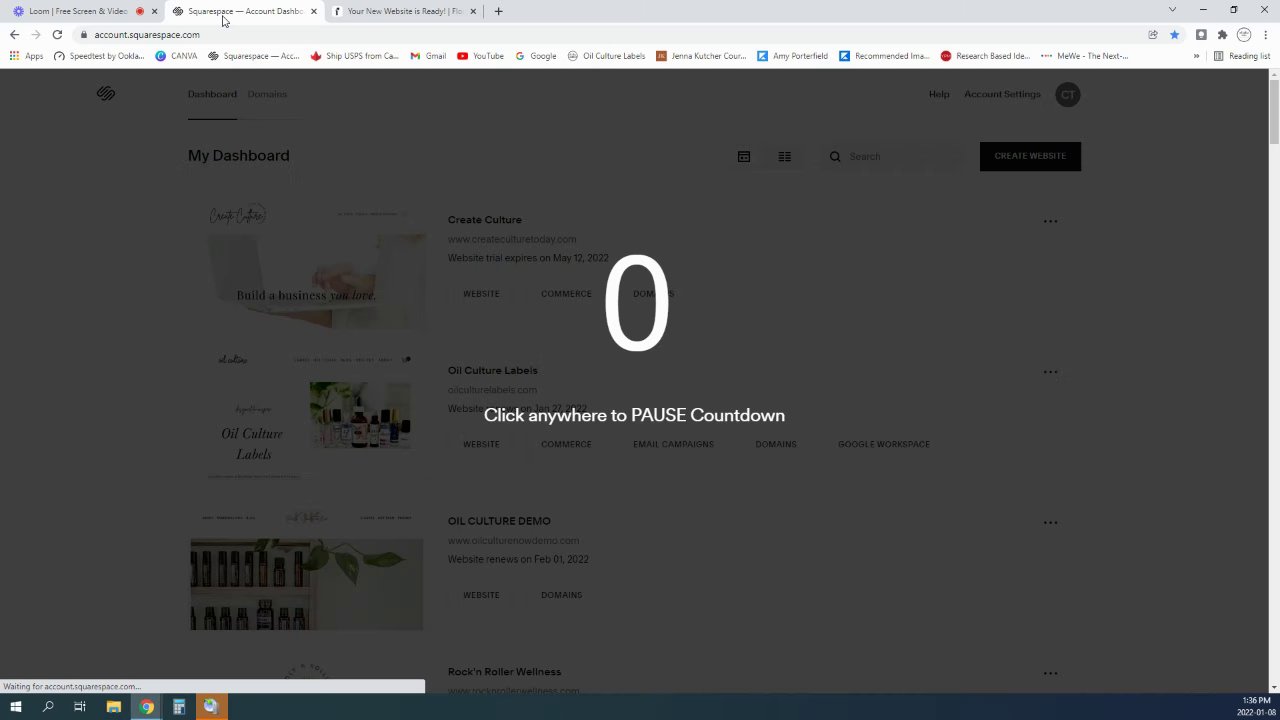The width and height of the screenshot is (1280, 720).
Task: Click the dashboard Search input field
Action: coord(892,156)
